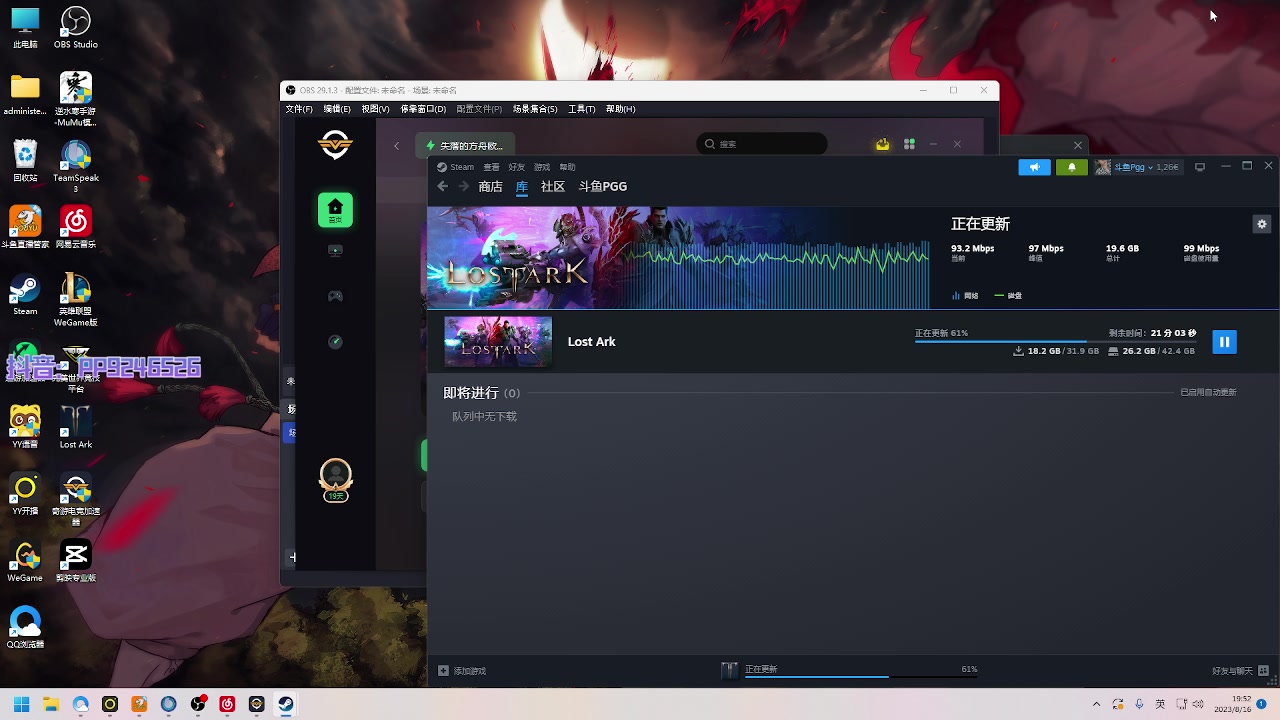Click the monitor icon in accelerator sidebar
This screenshot has width=1280, height=720.
tap(336, 252)
